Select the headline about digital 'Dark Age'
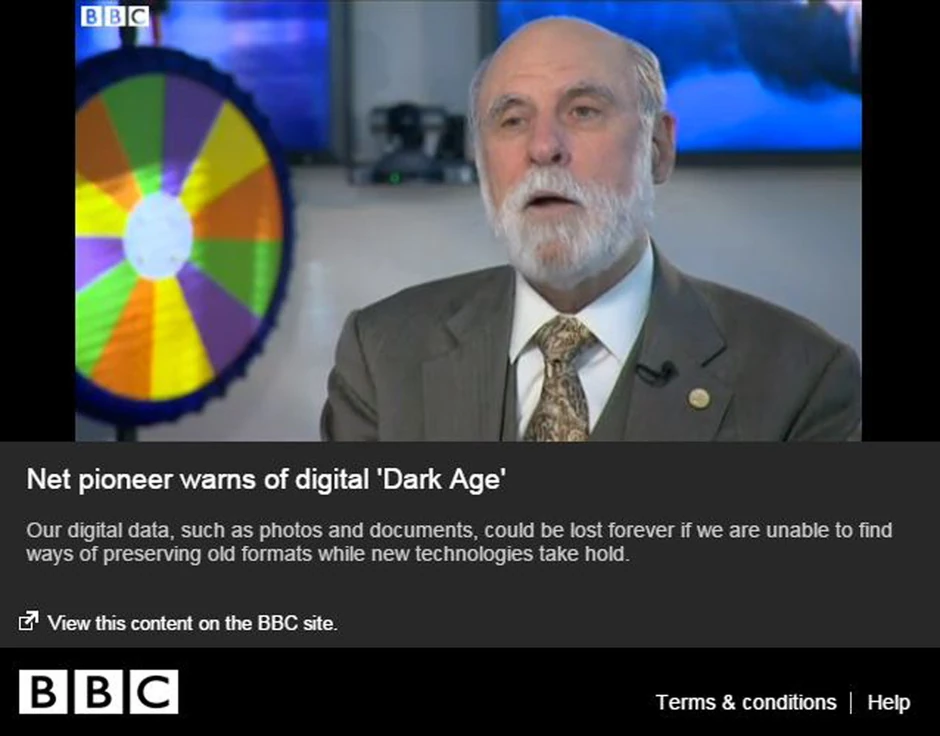 pos(266,479)
